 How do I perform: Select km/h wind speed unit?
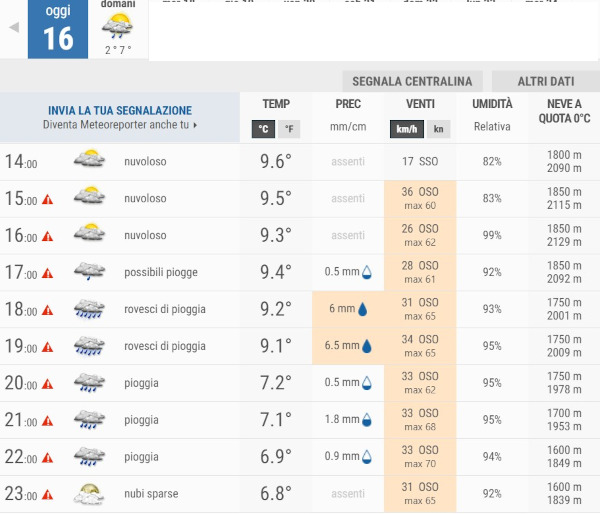(406, 129)
